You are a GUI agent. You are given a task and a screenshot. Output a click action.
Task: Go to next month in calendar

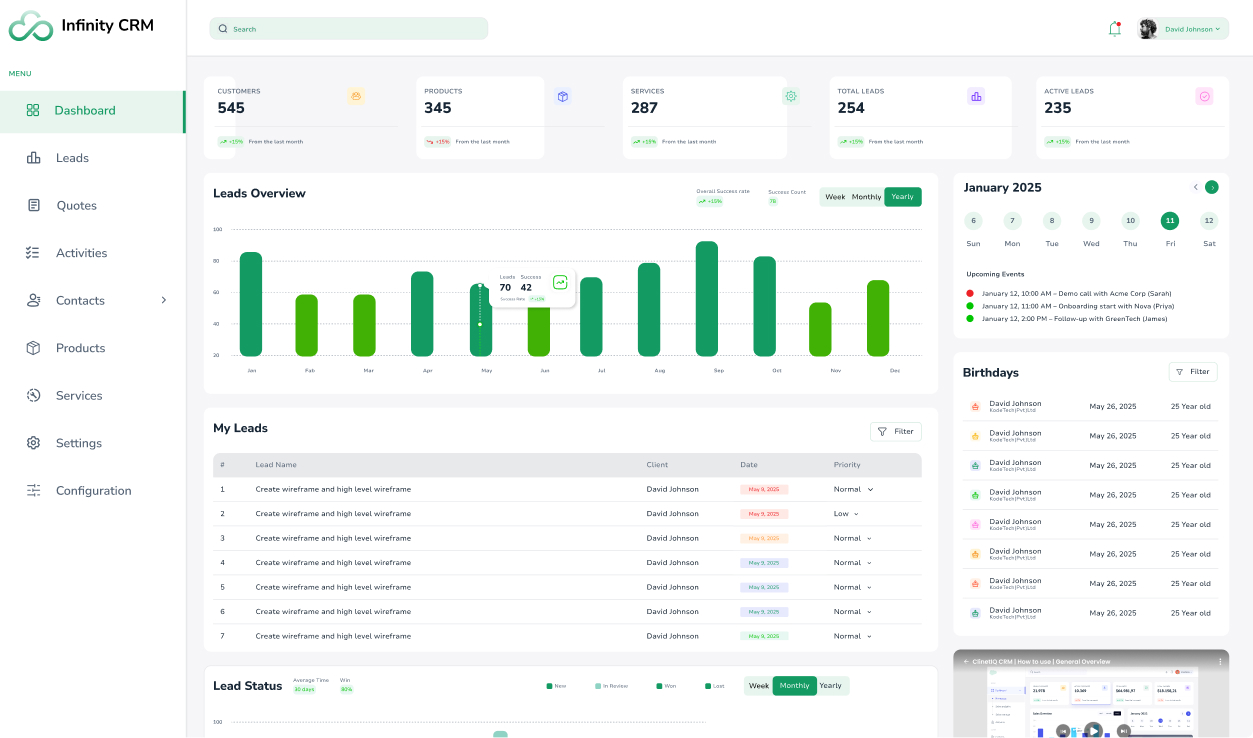coord(1212,187)
